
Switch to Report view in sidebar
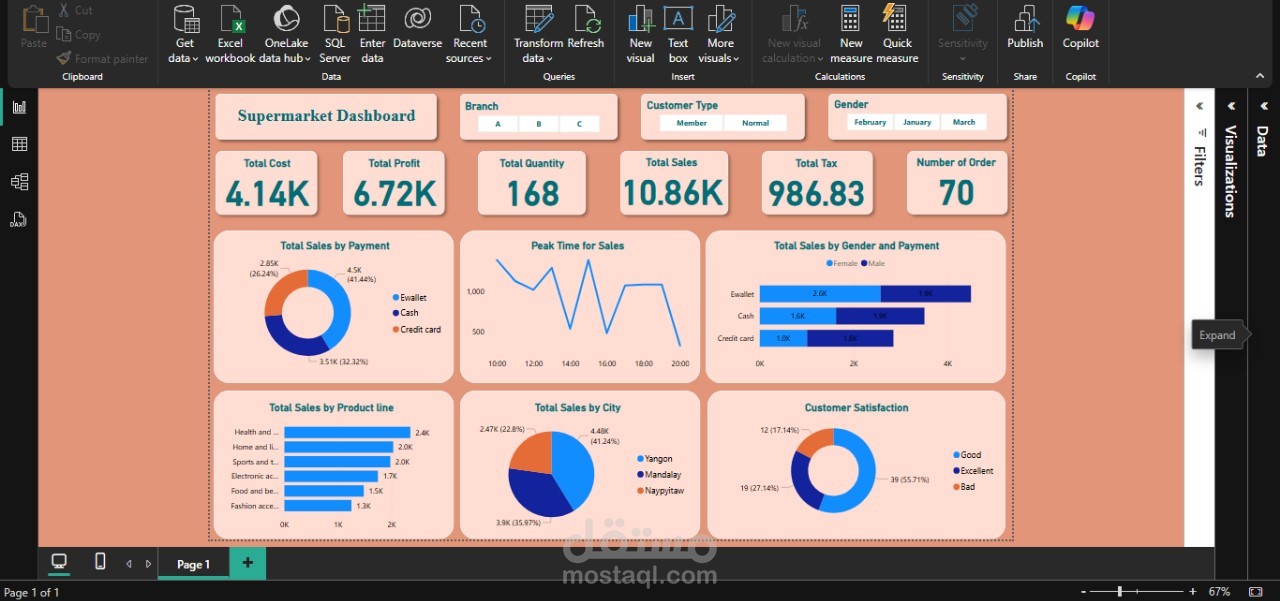[x=19, y=107]
